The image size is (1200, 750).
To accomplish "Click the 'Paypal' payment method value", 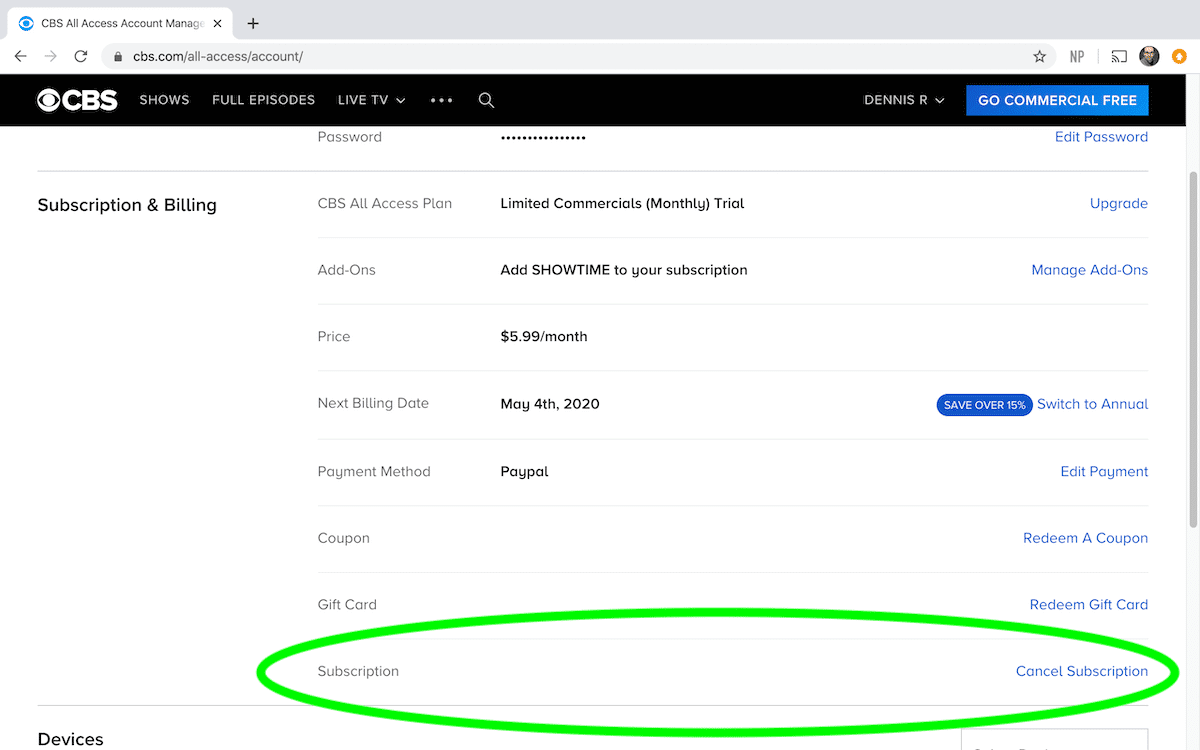I will 524,472.
